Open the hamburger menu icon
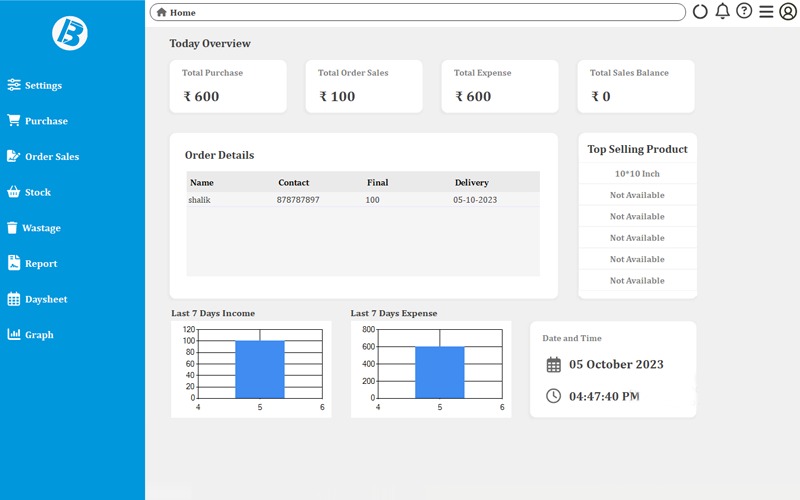The width and height of the screenshot is (800, 500). click(766, 11)
